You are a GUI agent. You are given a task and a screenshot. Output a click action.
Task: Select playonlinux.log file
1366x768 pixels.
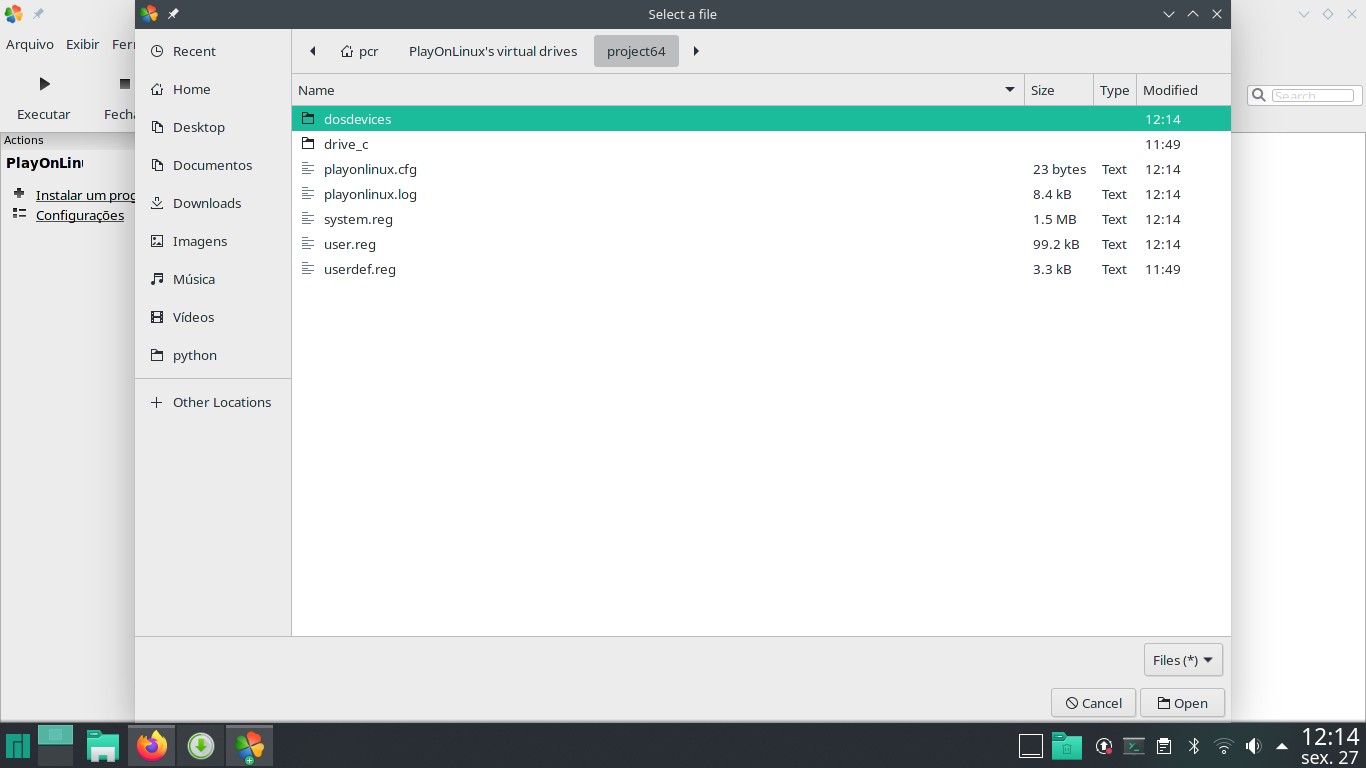coord(761,194)
